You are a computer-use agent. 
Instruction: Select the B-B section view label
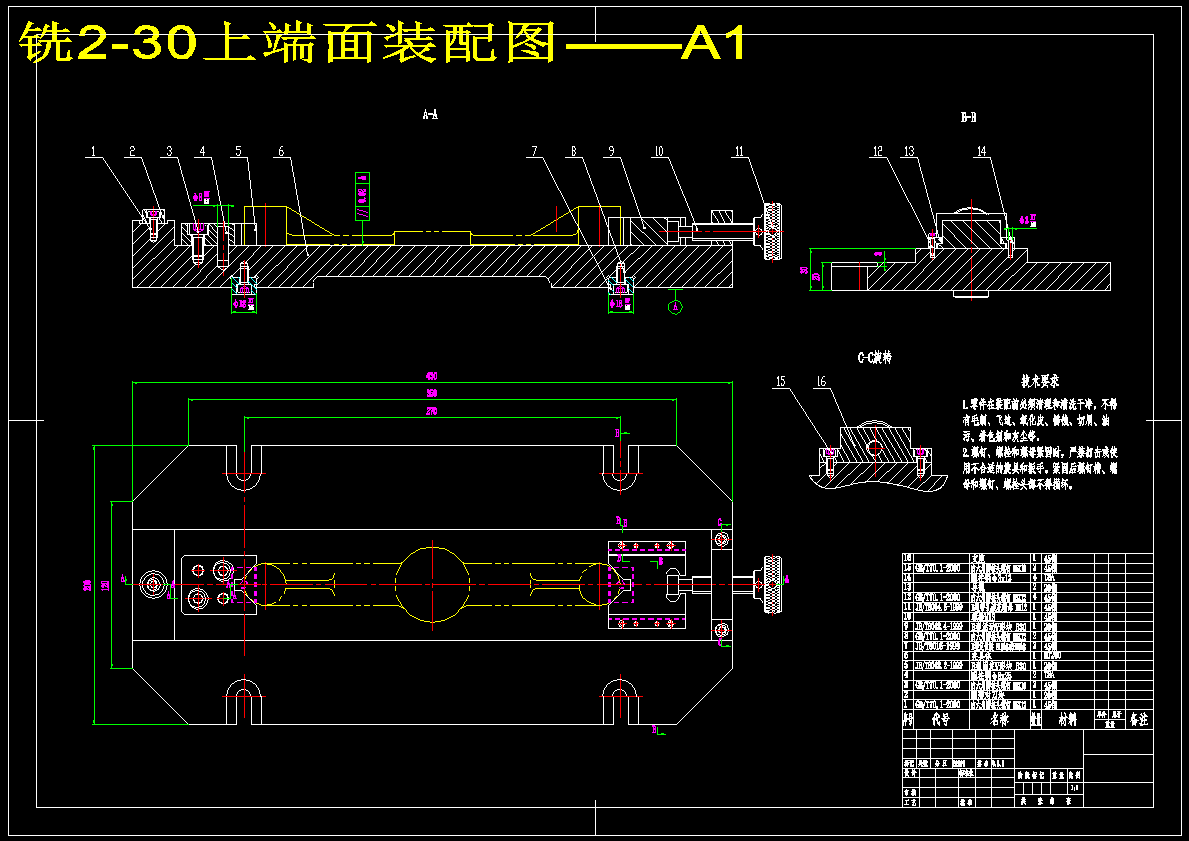click(968, 118)
